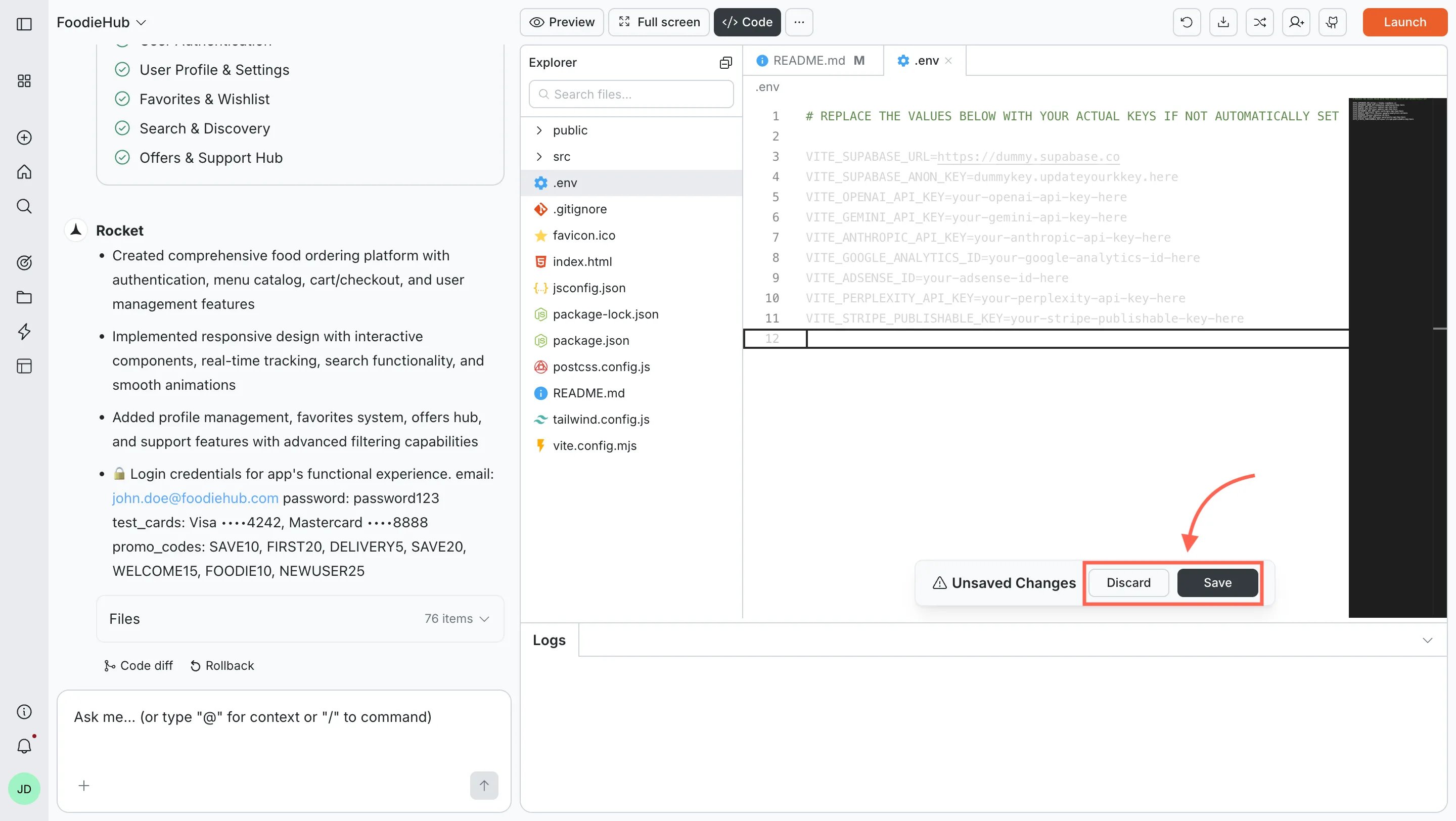Open the search magnifier in sidebar
The width and height of the screenshot is (1456, 821).
[24, 206]
